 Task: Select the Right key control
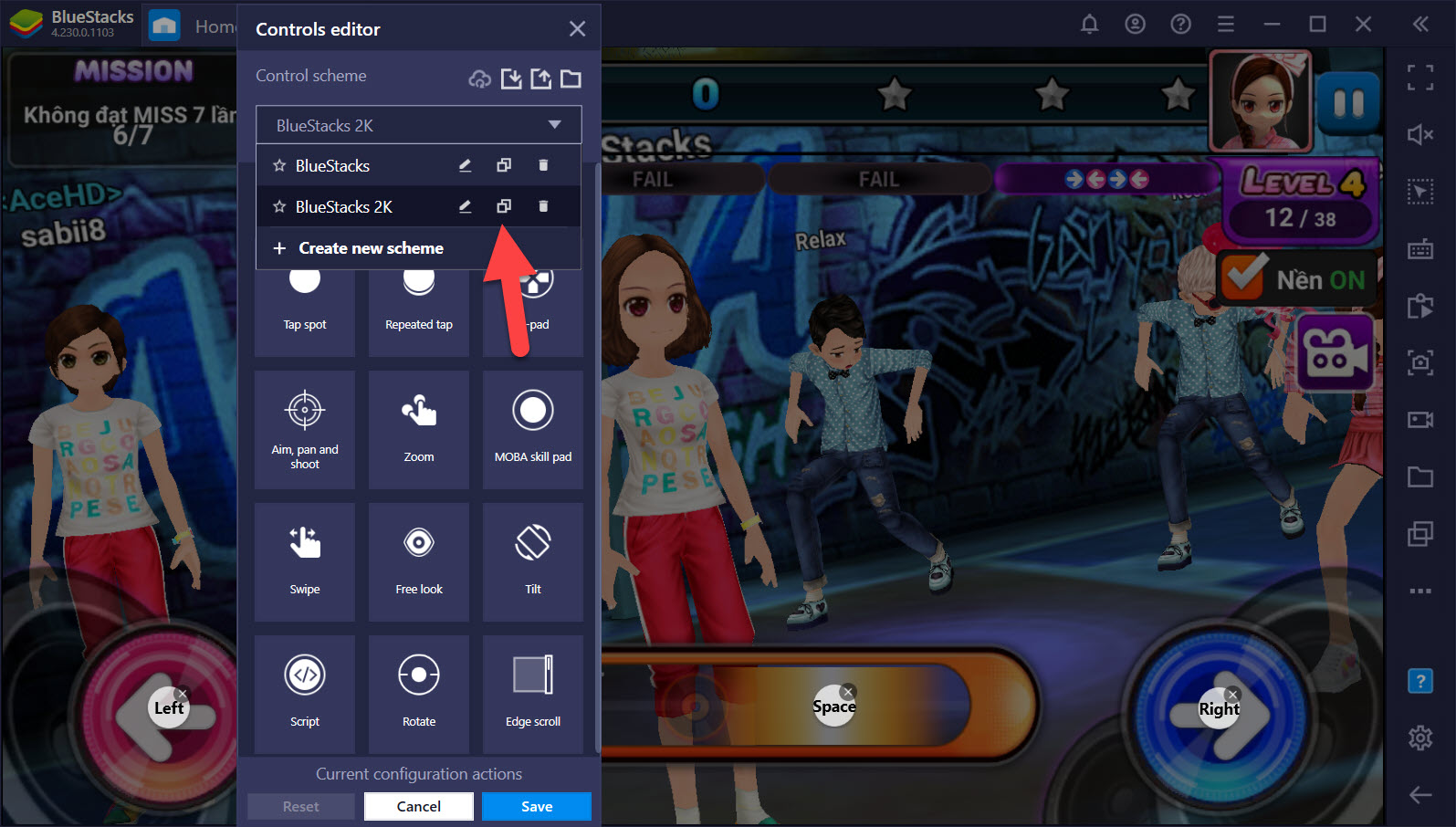pyautogui.click(x=1219, y=709)
